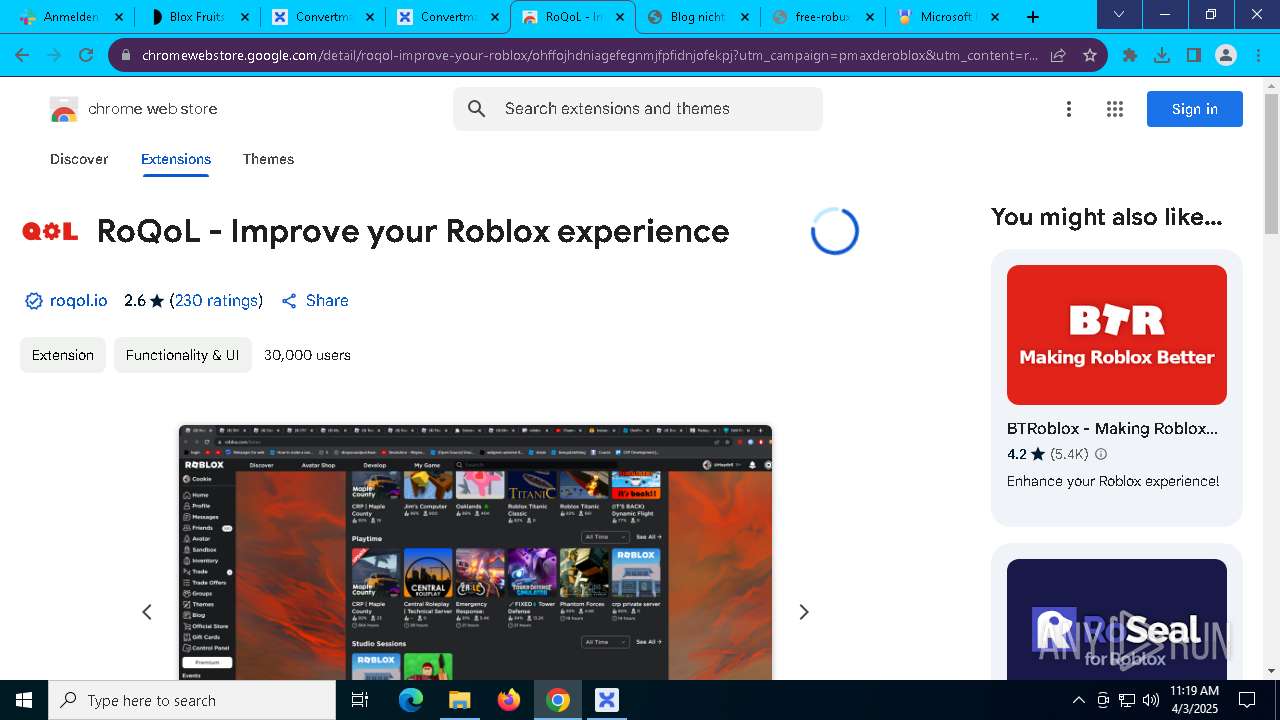Click the verified badge beside roqol.io
Viewport: 1280px width, 720px height.
pyautogui.click(x=33, y=301)
